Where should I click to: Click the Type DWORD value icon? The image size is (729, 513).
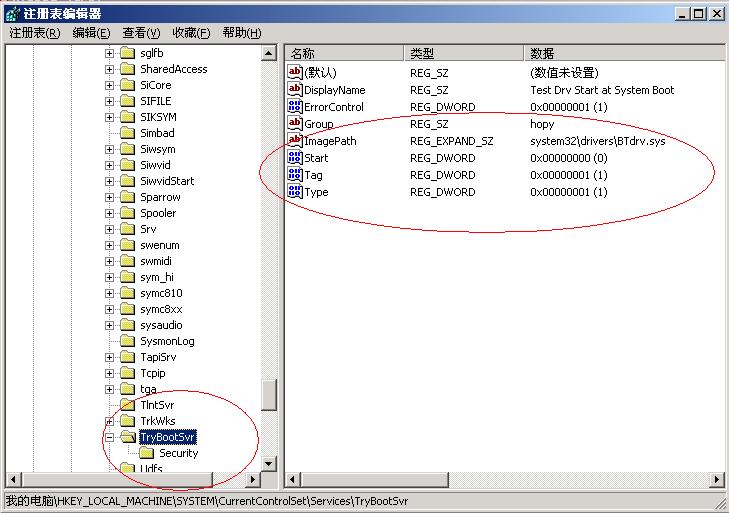(x=295, y=192)
